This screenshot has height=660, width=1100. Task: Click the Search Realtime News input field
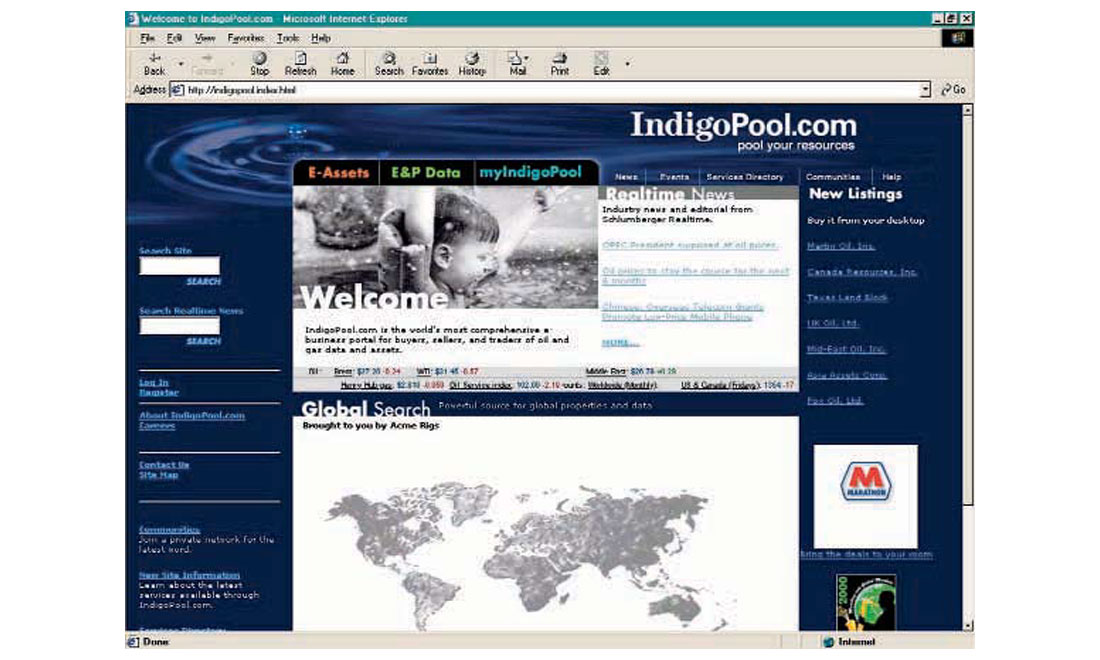[180, 325]
